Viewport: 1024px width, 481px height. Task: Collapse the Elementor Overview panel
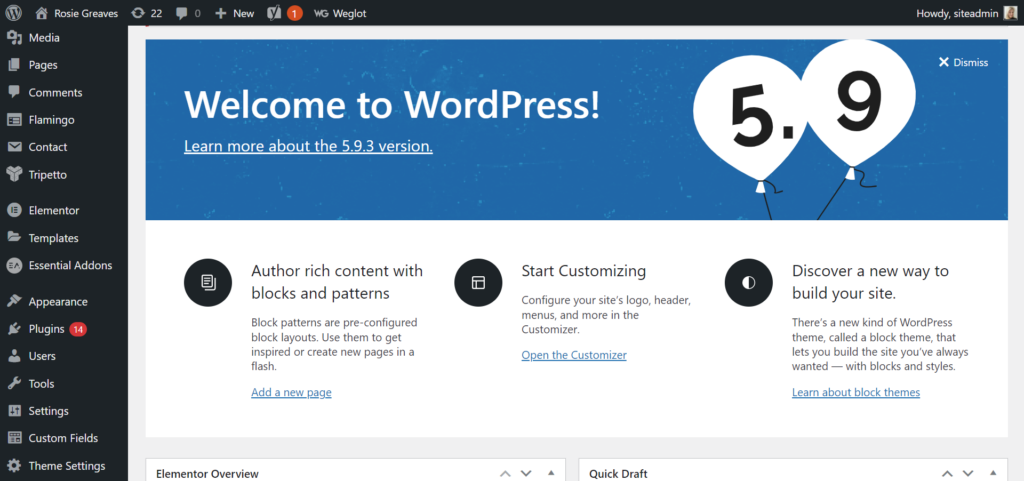click(x=551, y=473)
